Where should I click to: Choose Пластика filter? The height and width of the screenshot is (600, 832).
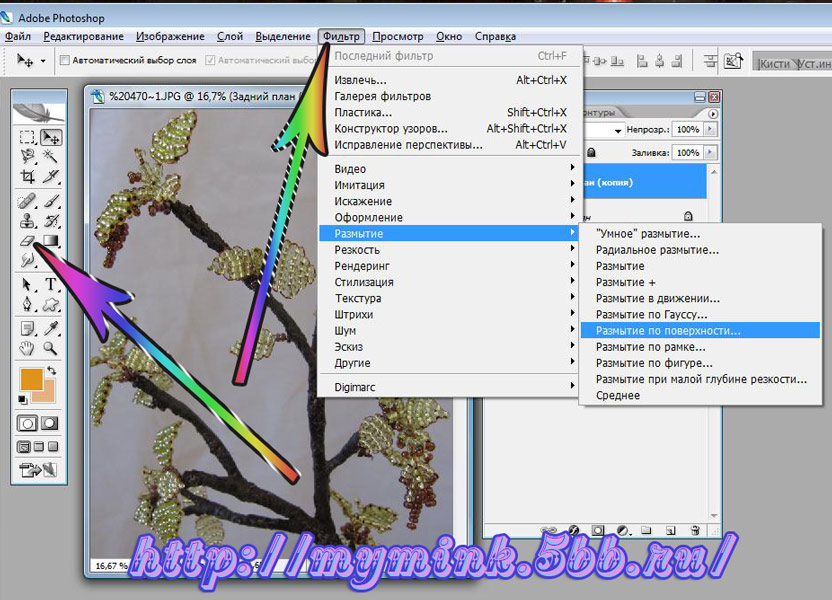click(x=451, y=112)
